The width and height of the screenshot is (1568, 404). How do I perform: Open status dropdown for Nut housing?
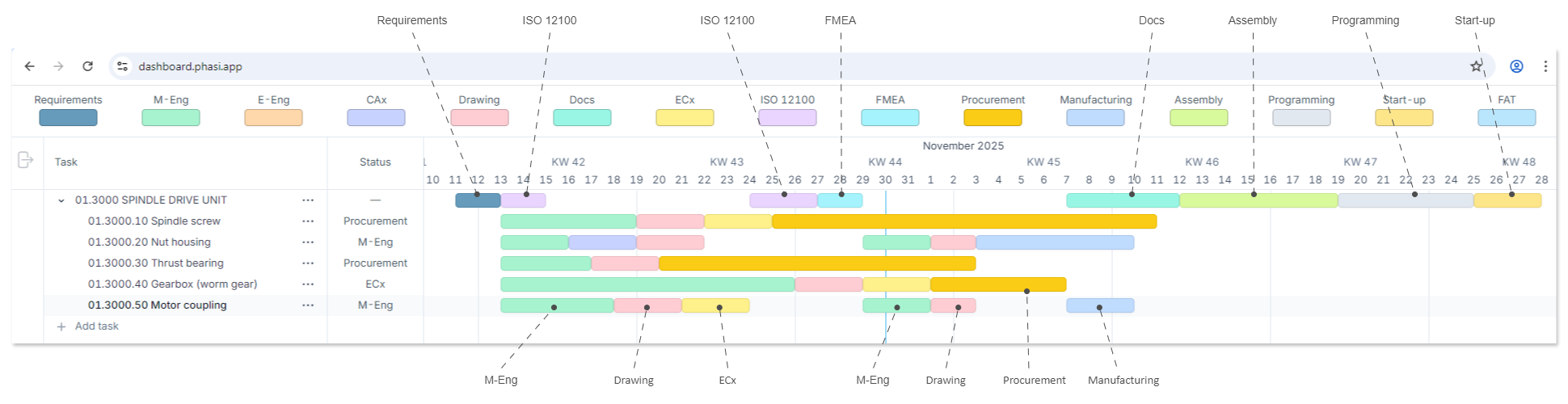tap(375, 242)
